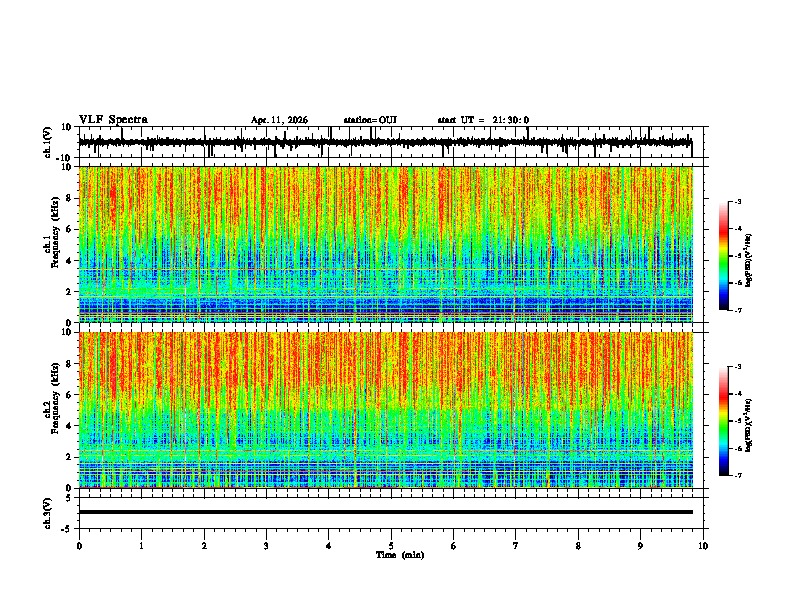This screenshot has width=792, height=612.
Task: Click time-axis tick label "1"
Action: click(141, 546)
